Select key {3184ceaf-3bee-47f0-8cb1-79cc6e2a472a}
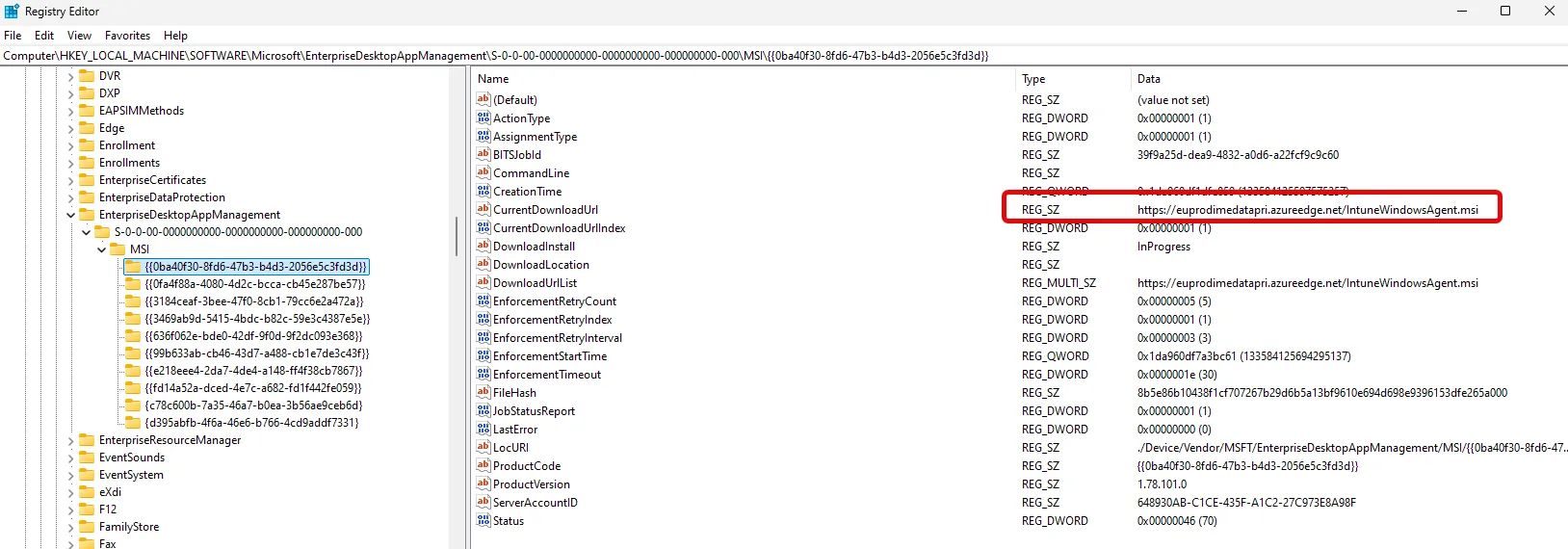The width and height of the screenshot is (1568, 549). tap(253, 301)
